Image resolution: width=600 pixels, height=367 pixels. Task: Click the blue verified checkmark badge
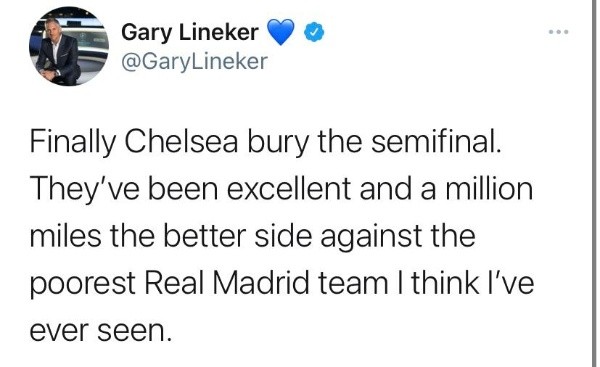pyautogui.click(x=314, y=32)
